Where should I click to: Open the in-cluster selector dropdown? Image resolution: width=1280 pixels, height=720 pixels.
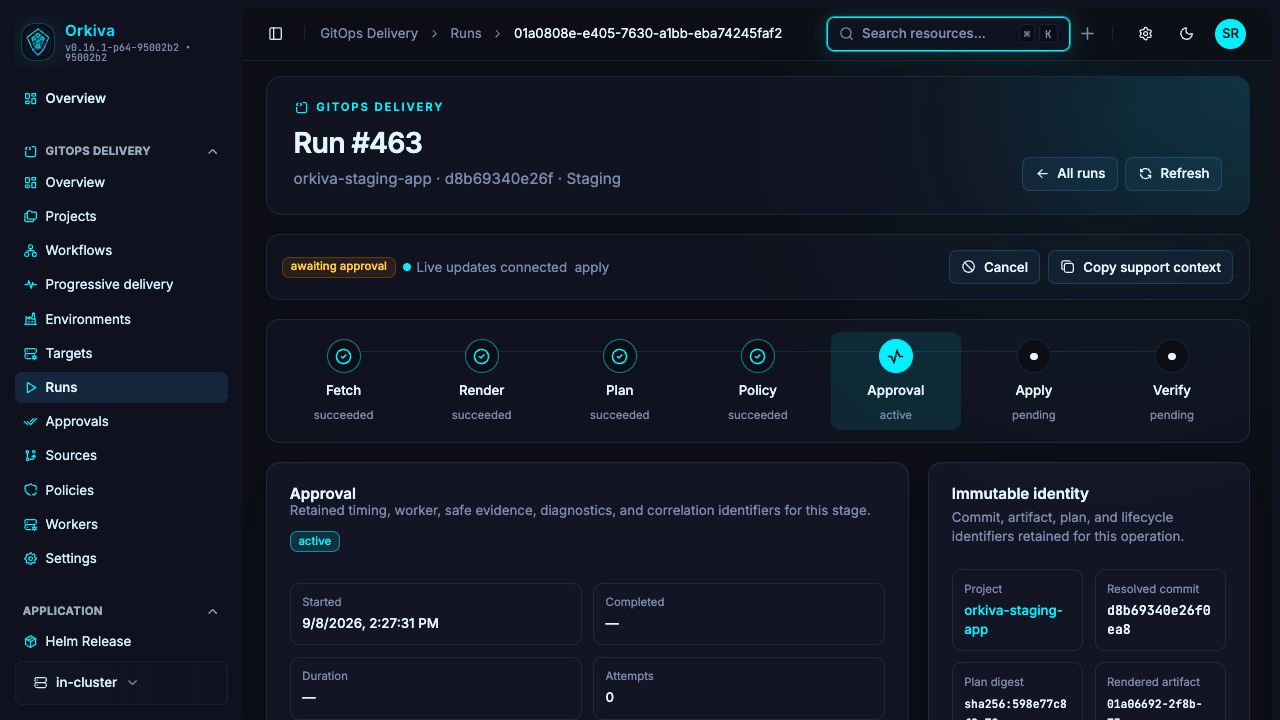pyautogui.click(x=121, y=682)
